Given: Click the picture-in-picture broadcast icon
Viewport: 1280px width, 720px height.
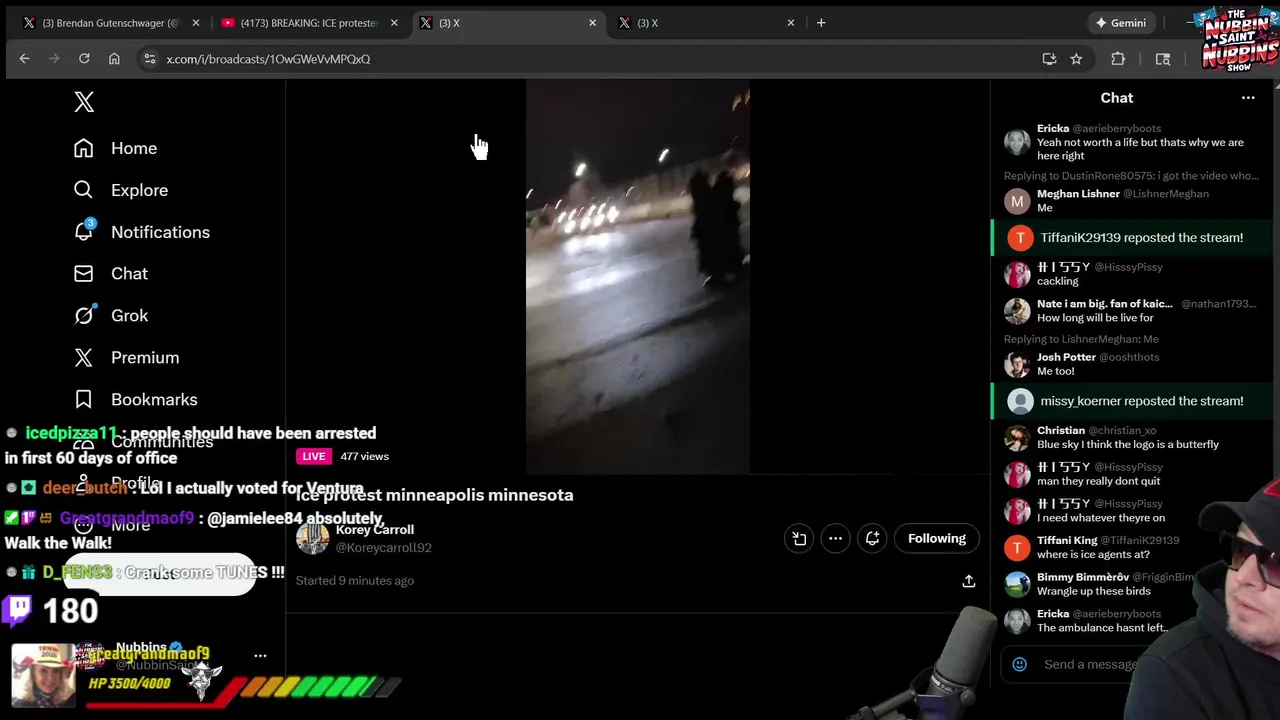Looking at the screenshot, I should [799, 539].
